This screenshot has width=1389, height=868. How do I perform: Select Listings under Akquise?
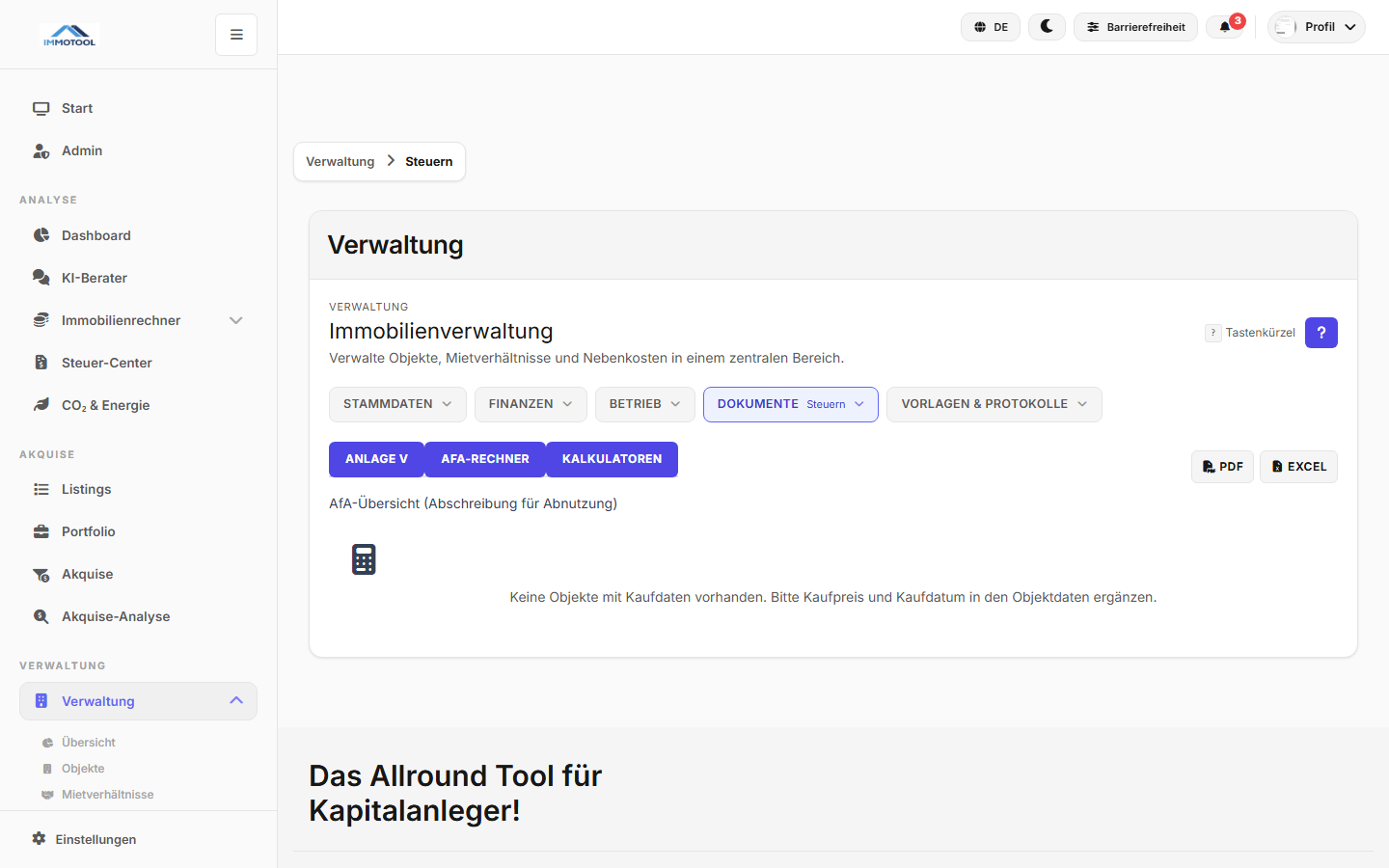point(85,489)
